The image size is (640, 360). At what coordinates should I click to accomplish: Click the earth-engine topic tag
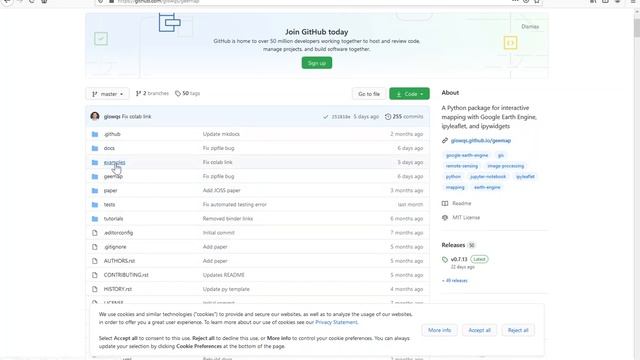coord(487,187)
